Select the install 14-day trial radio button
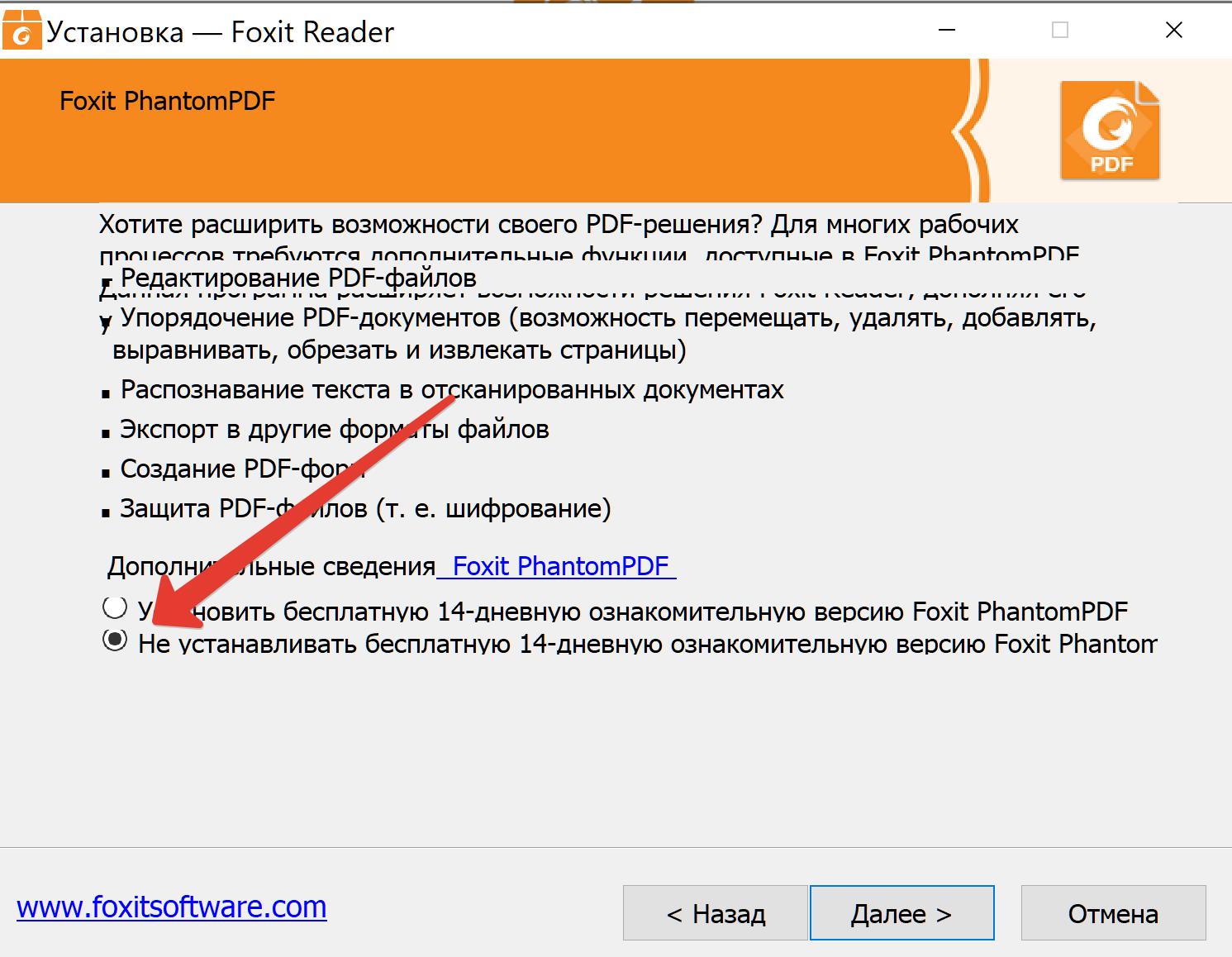The width and height of the screenshot is (1232, 957). [114, 608]
